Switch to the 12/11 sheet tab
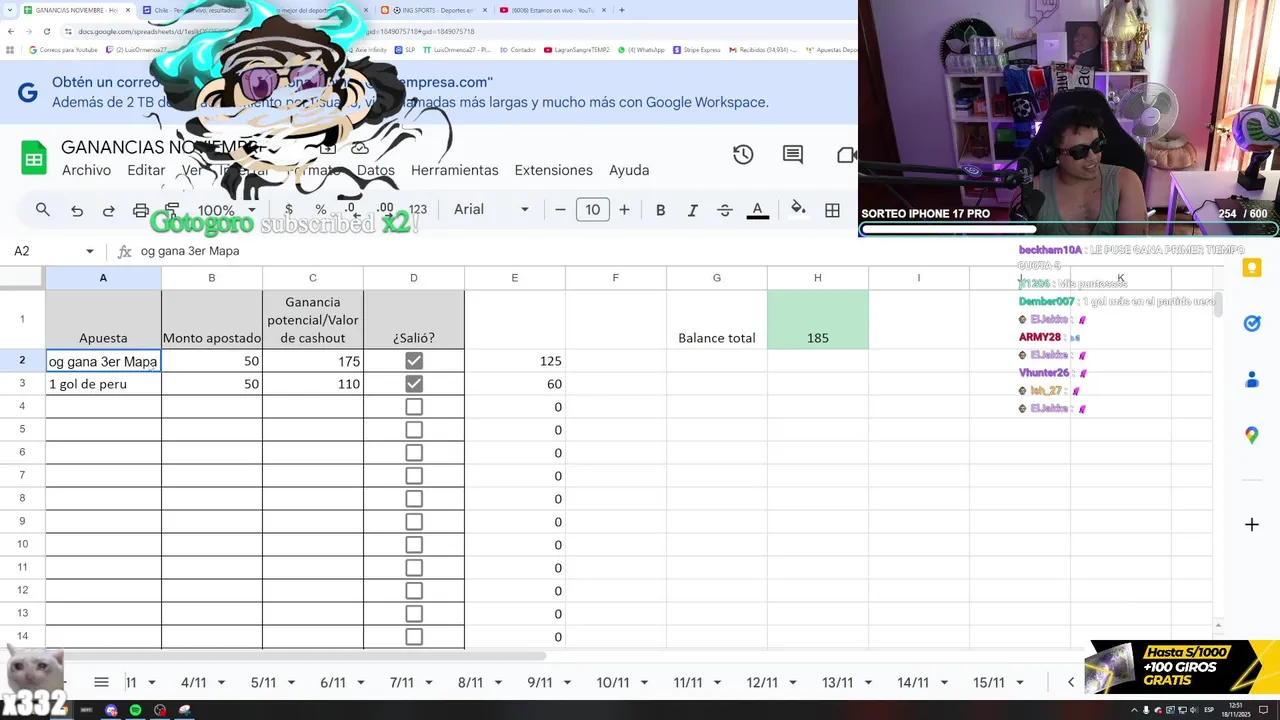 click(762, 683)
